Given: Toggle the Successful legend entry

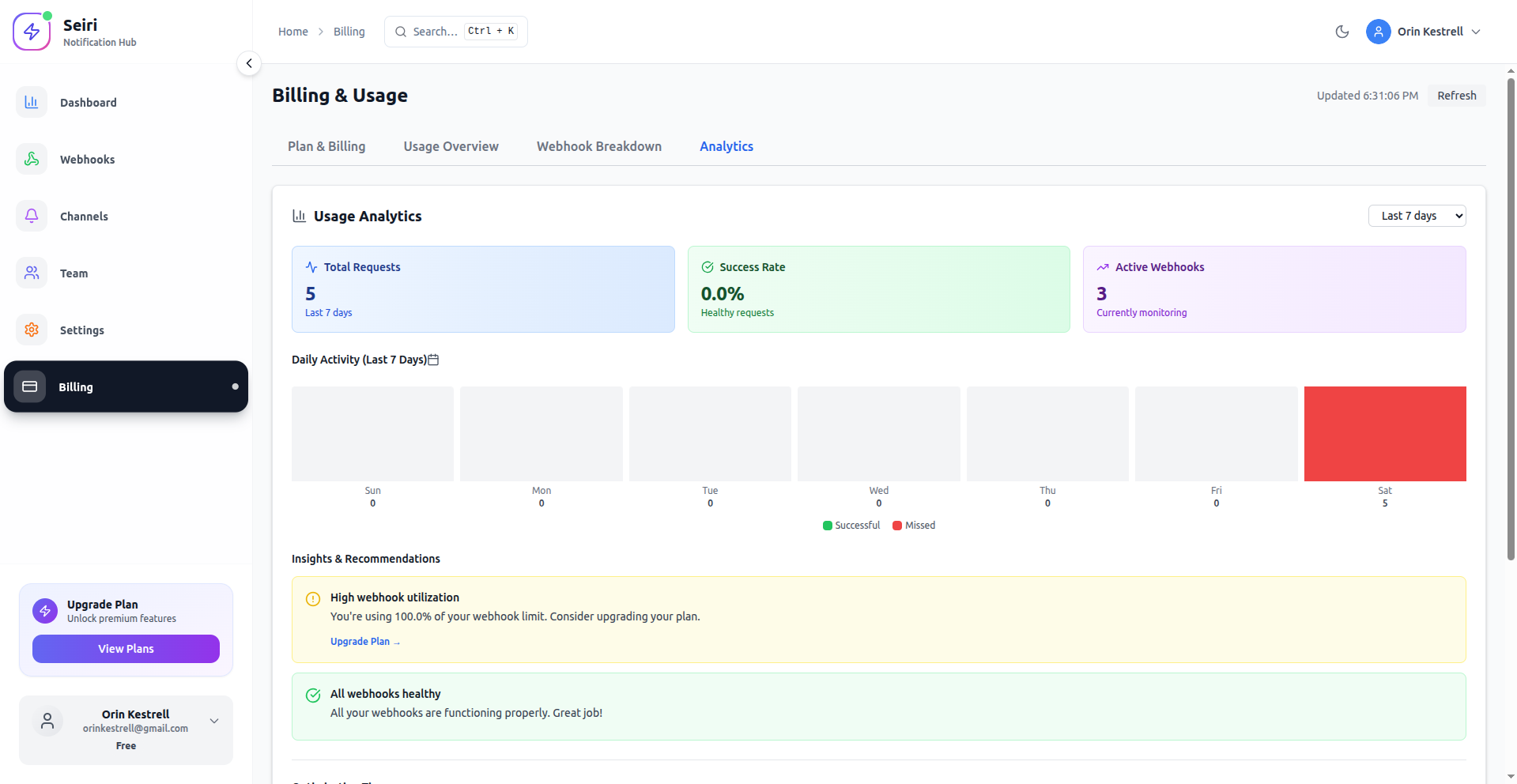Looking at the screenshot, I should pyautogui.click(x=851, y=525).
